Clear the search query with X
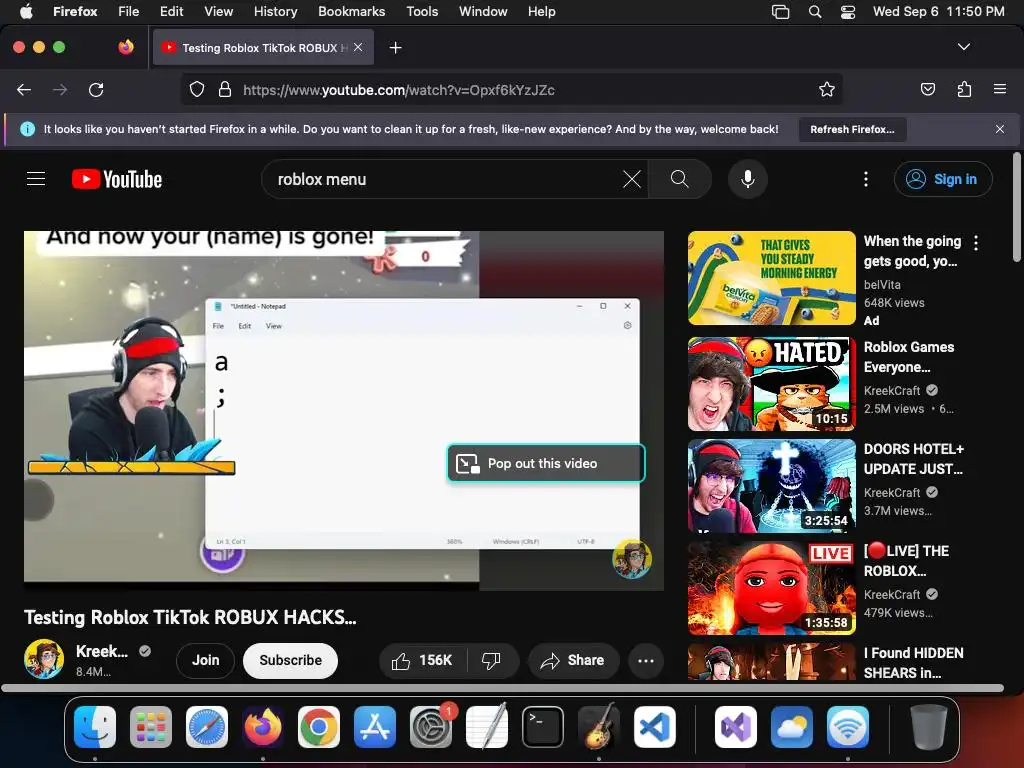Screen dimensions: 1024x768 632,179
